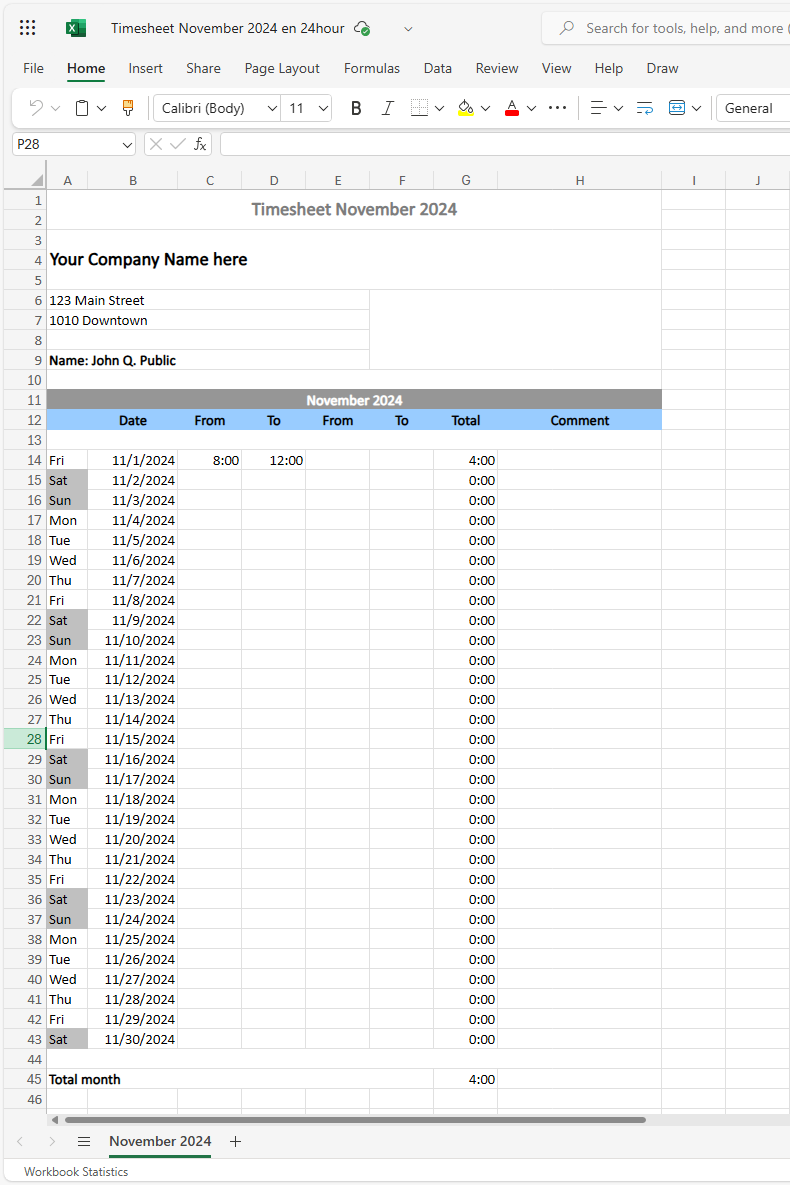The width and height of the screenshot is (790, 1185).
Task: Go to previous sheet arrow
Action: (20, 1141)
